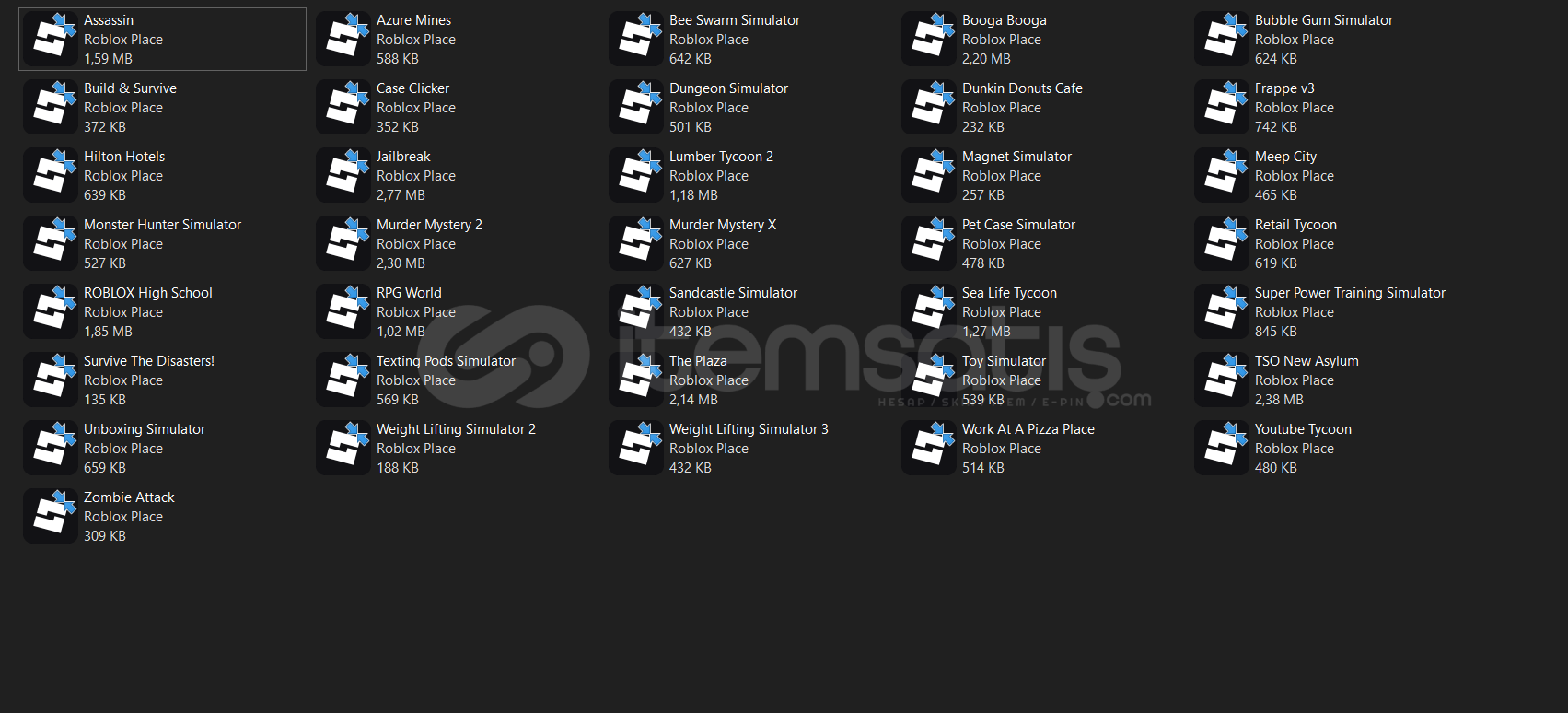Click the Survive The Disasters! file icon

52,380
